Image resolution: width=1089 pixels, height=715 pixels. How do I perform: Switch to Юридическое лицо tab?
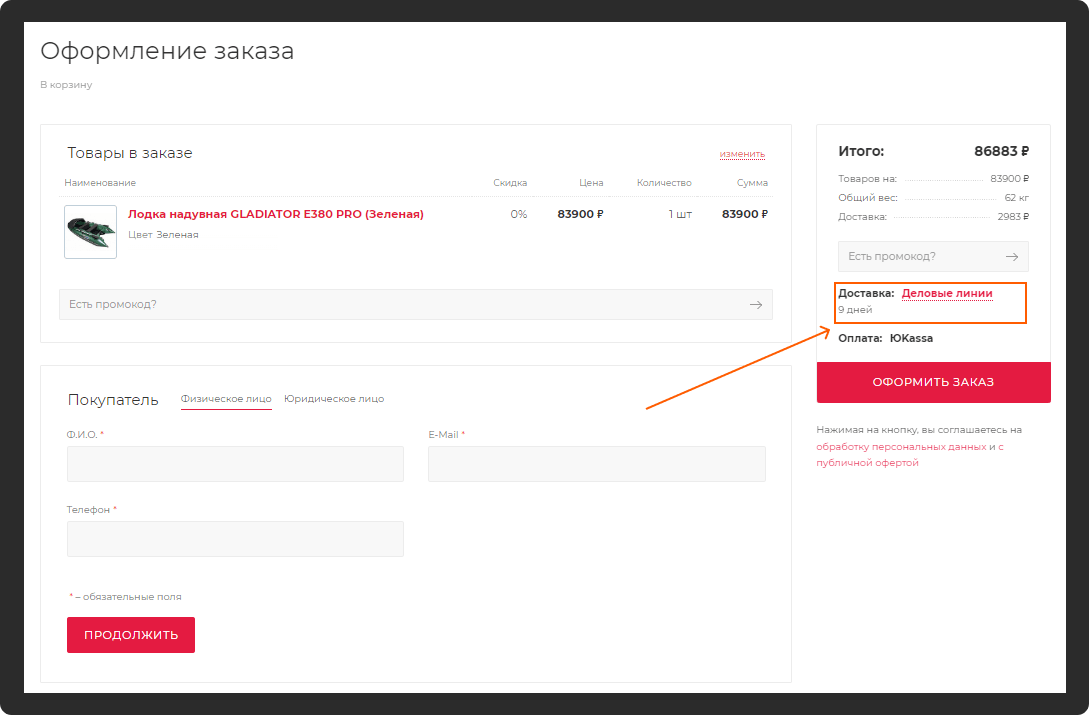[334, 399]
